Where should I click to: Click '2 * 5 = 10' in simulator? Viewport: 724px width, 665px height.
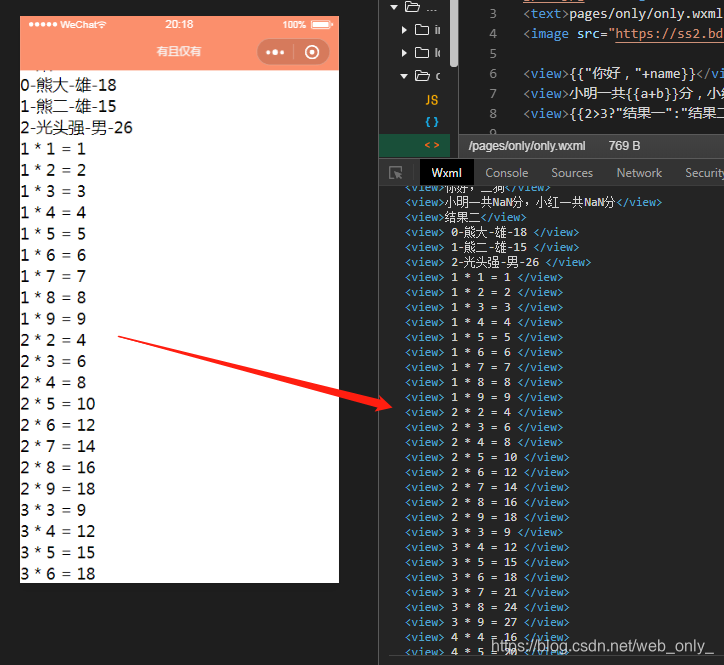click(x=58, y=404)
